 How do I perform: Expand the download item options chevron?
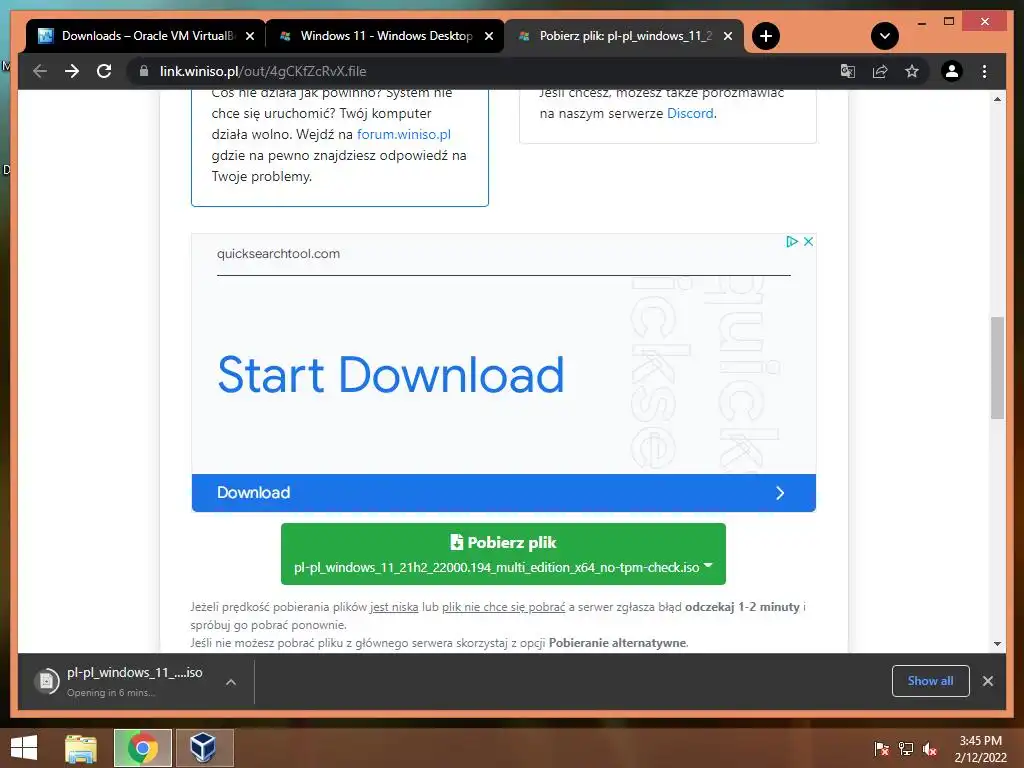click(x=231, y=682)
